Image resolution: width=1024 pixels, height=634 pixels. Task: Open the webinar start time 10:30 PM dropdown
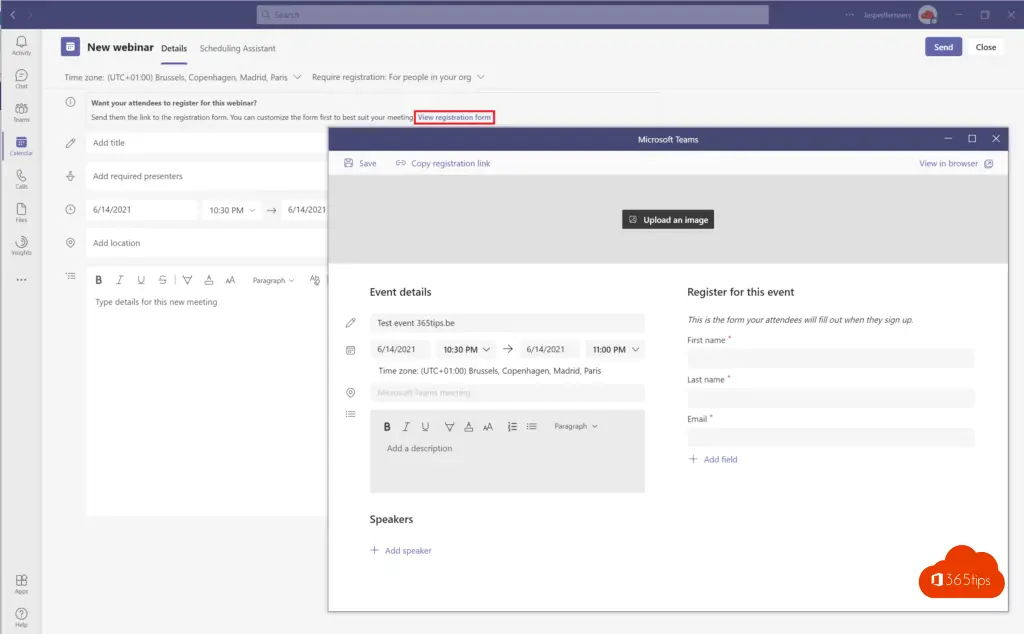(232, 210)
